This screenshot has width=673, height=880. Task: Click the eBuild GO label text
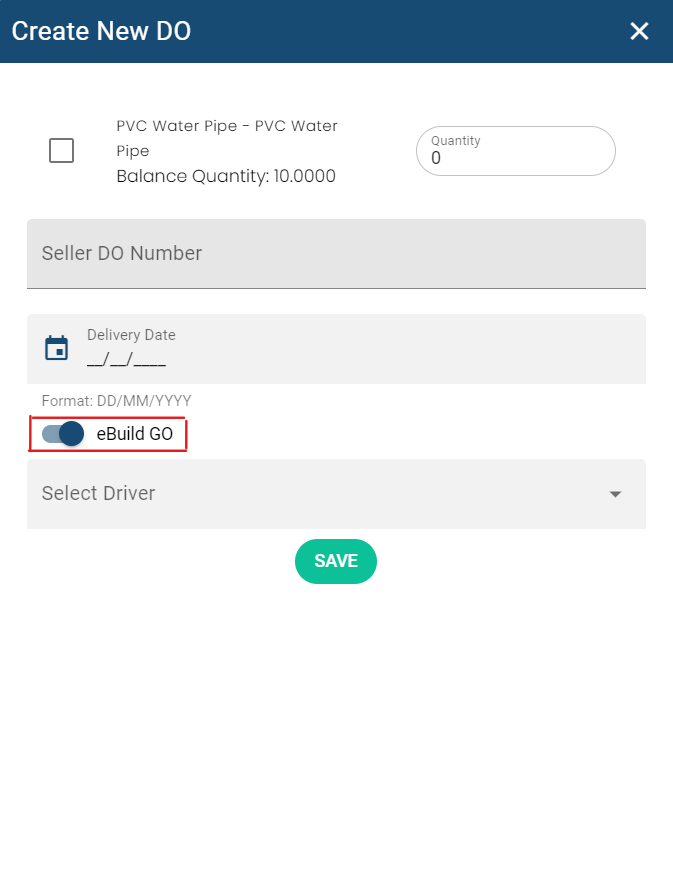click(x=135, y=434)
